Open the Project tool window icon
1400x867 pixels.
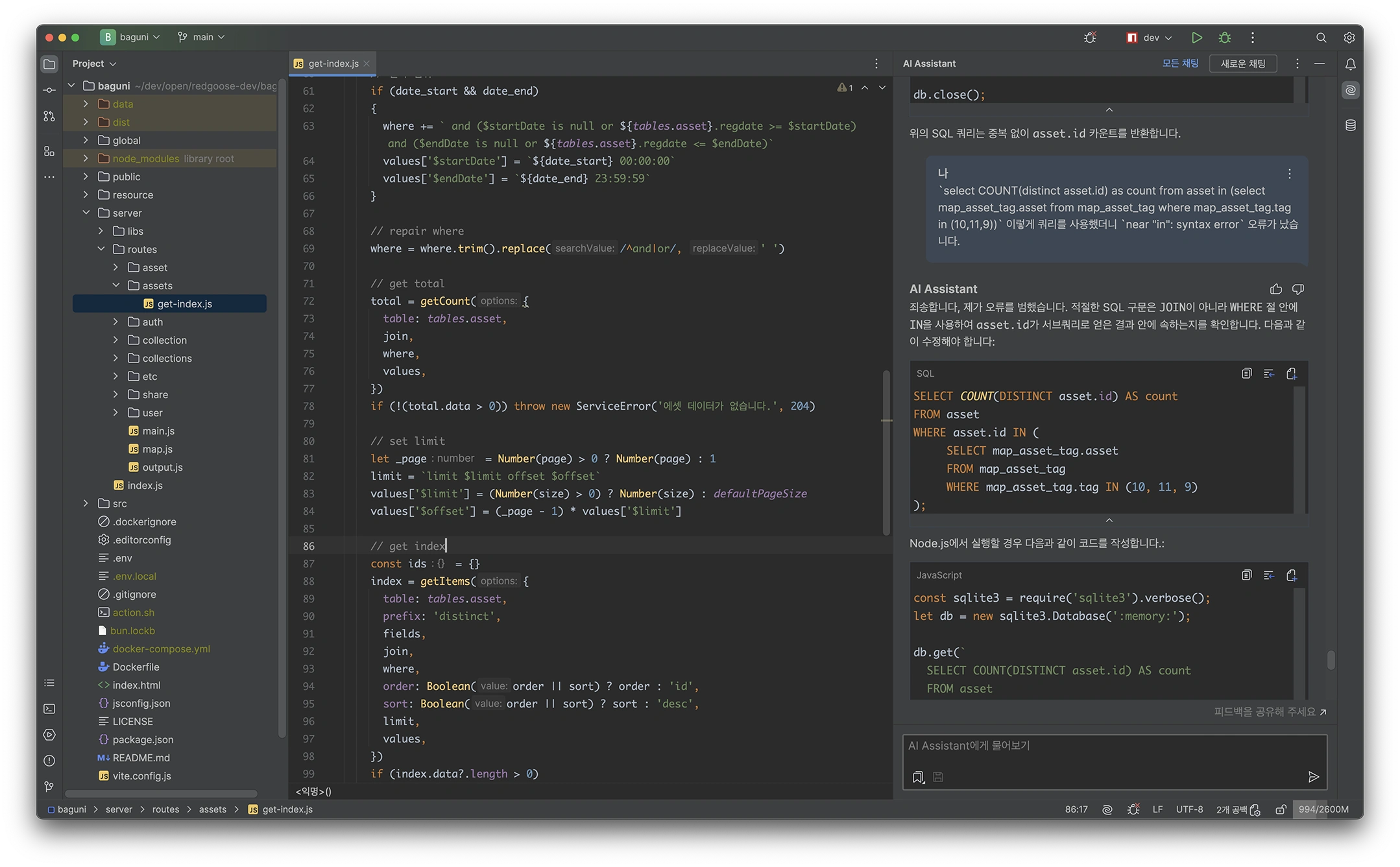(x=49, y=64)
